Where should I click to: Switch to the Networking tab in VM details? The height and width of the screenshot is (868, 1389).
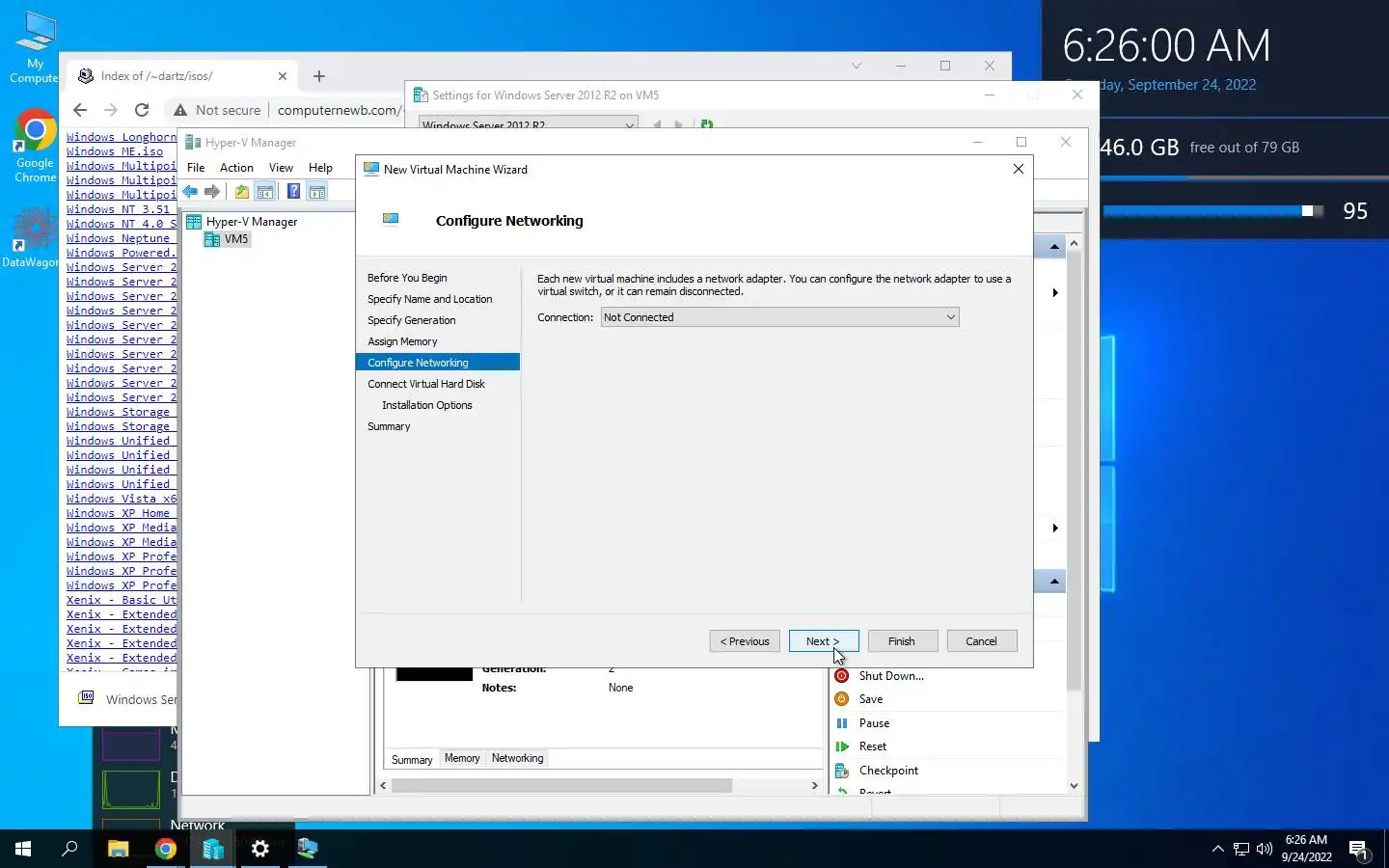(x=517, y=758)
